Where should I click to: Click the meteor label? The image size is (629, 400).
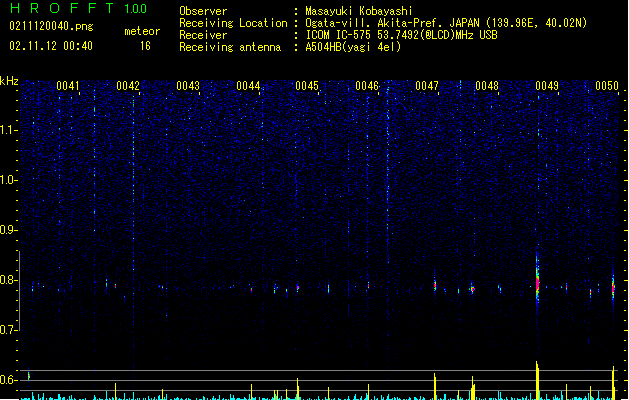coord(142,31)
